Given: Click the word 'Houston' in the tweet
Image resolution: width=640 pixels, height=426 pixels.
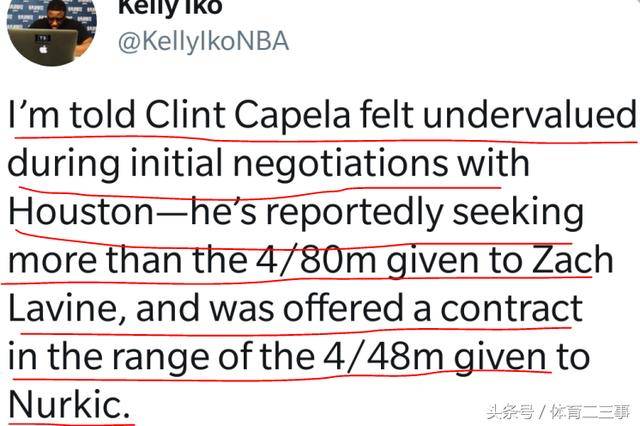Looking at the screenshot, I should click(x=81, y=211).
